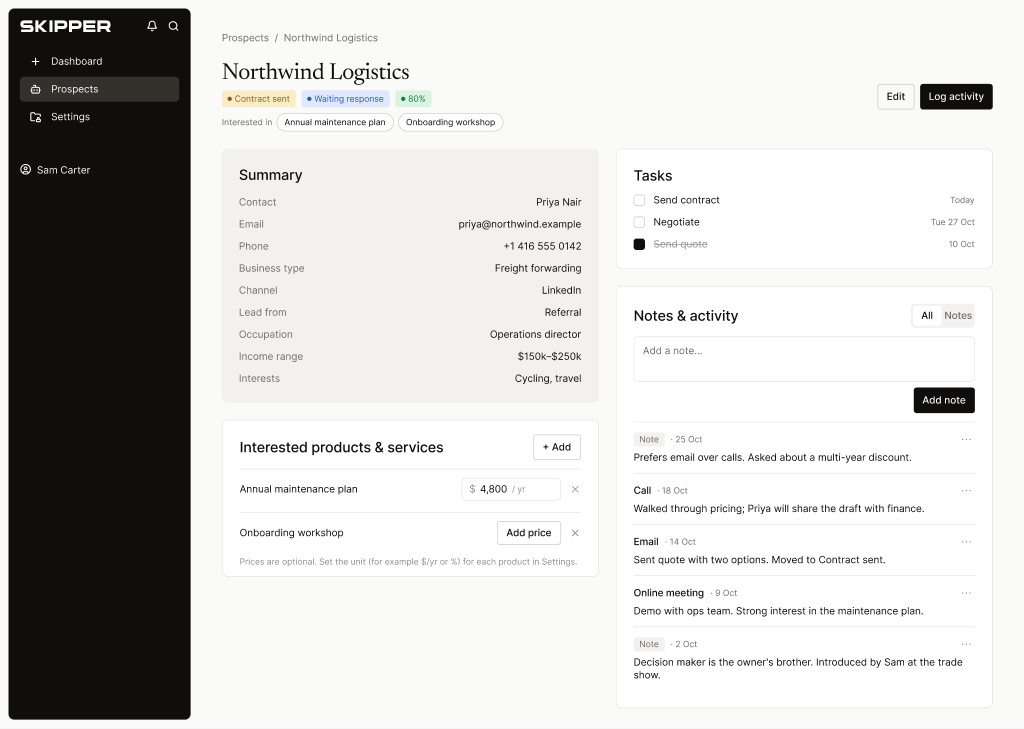Switch to Notes tab
The width and height of the screenshot is (1024, 729).
(x=958, y=316)
